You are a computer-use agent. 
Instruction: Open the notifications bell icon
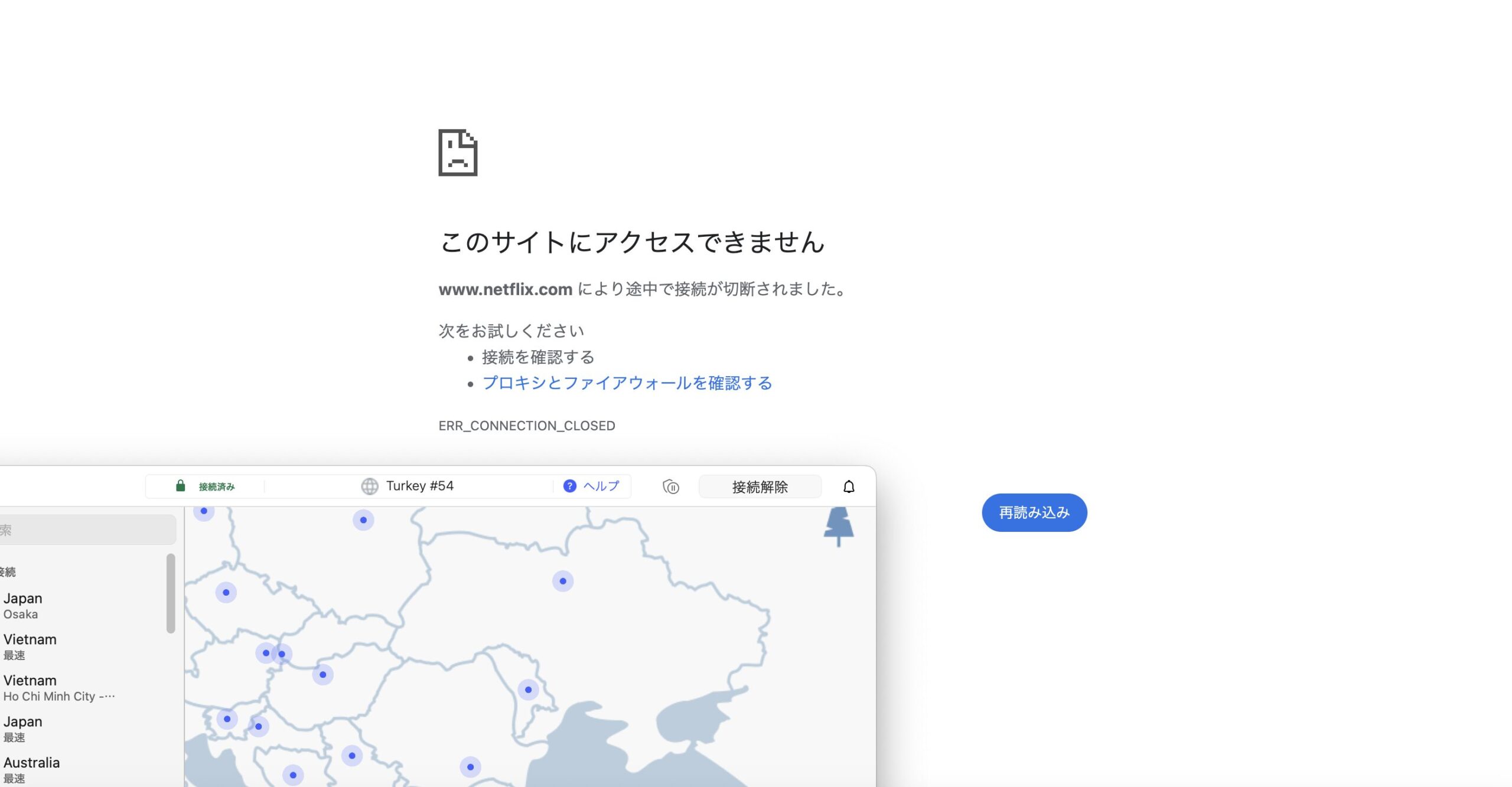[849, 486]
